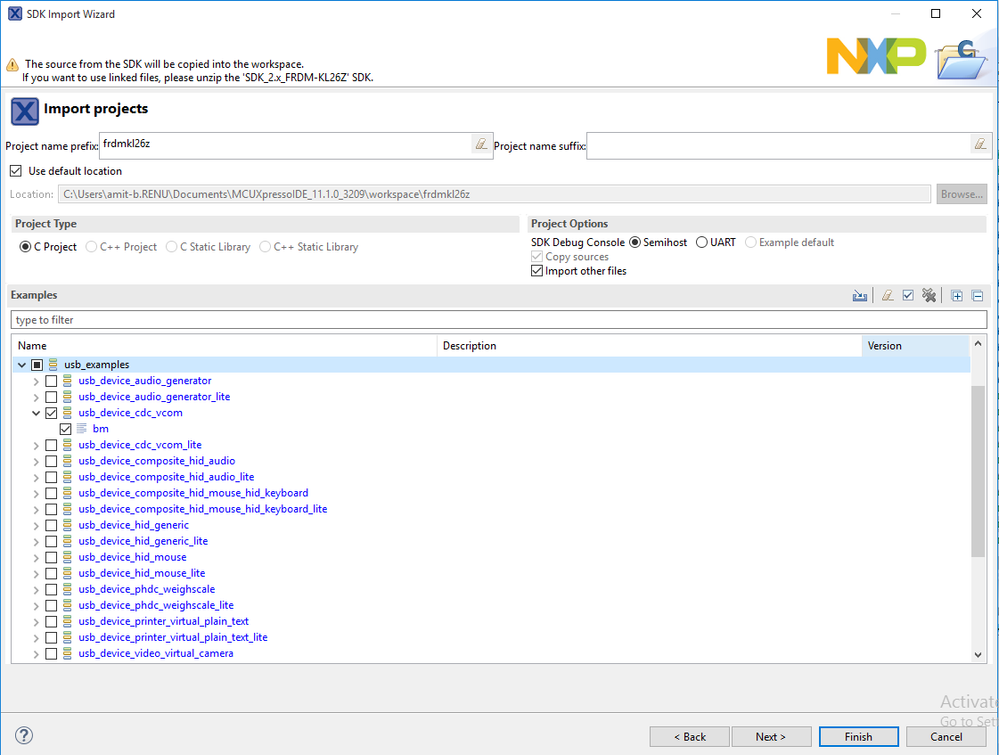Screen dimensions: 999x755
Task: Click the stack icon beside usb_device_cdc_vcom_lite
Action: [x=67, y=445]
